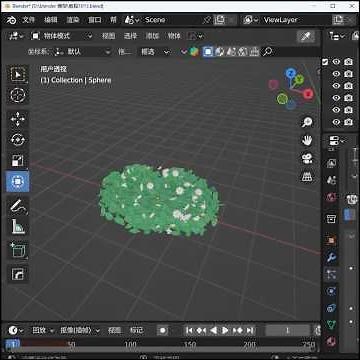
Task: Click the hand pan navigation icon
Action: 307,140
